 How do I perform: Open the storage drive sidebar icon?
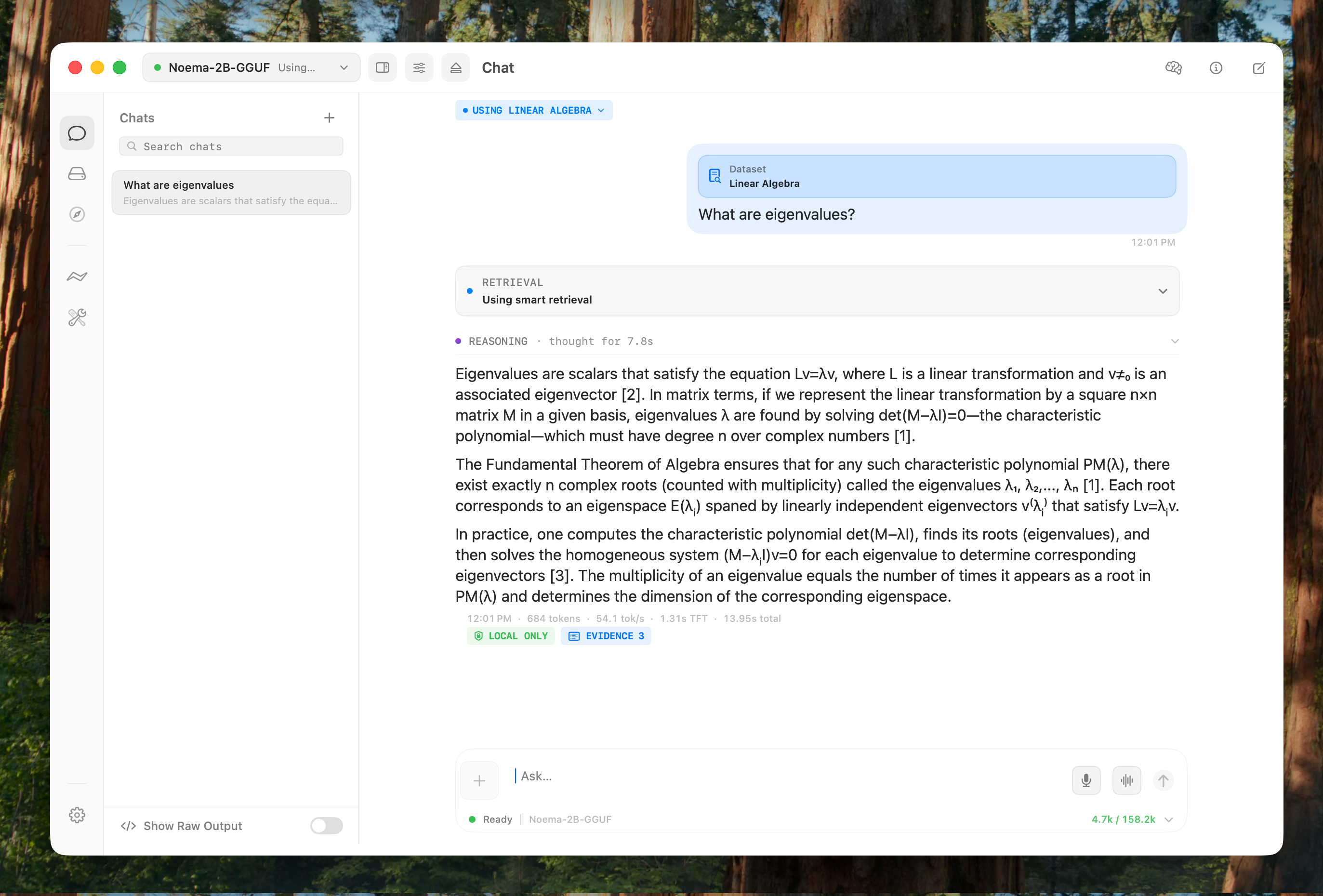pyautogui.click(x=77, y=173)
